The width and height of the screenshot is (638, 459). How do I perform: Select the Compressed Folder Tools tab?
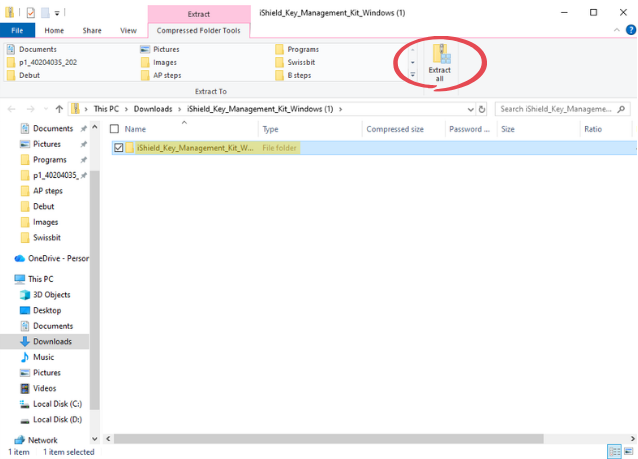pos(199,31)
